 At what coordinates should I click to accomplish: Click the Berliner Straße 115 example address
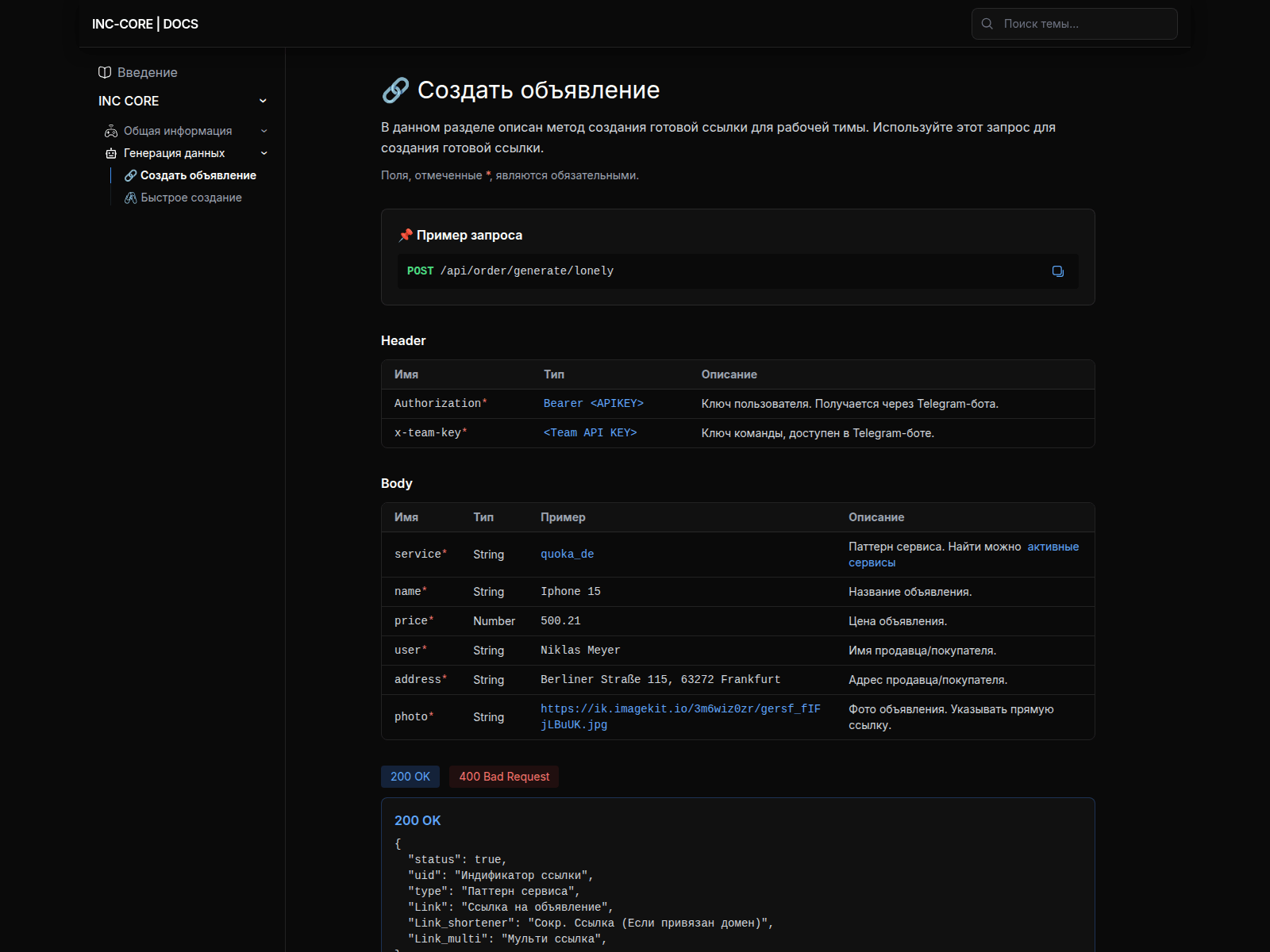660,680
